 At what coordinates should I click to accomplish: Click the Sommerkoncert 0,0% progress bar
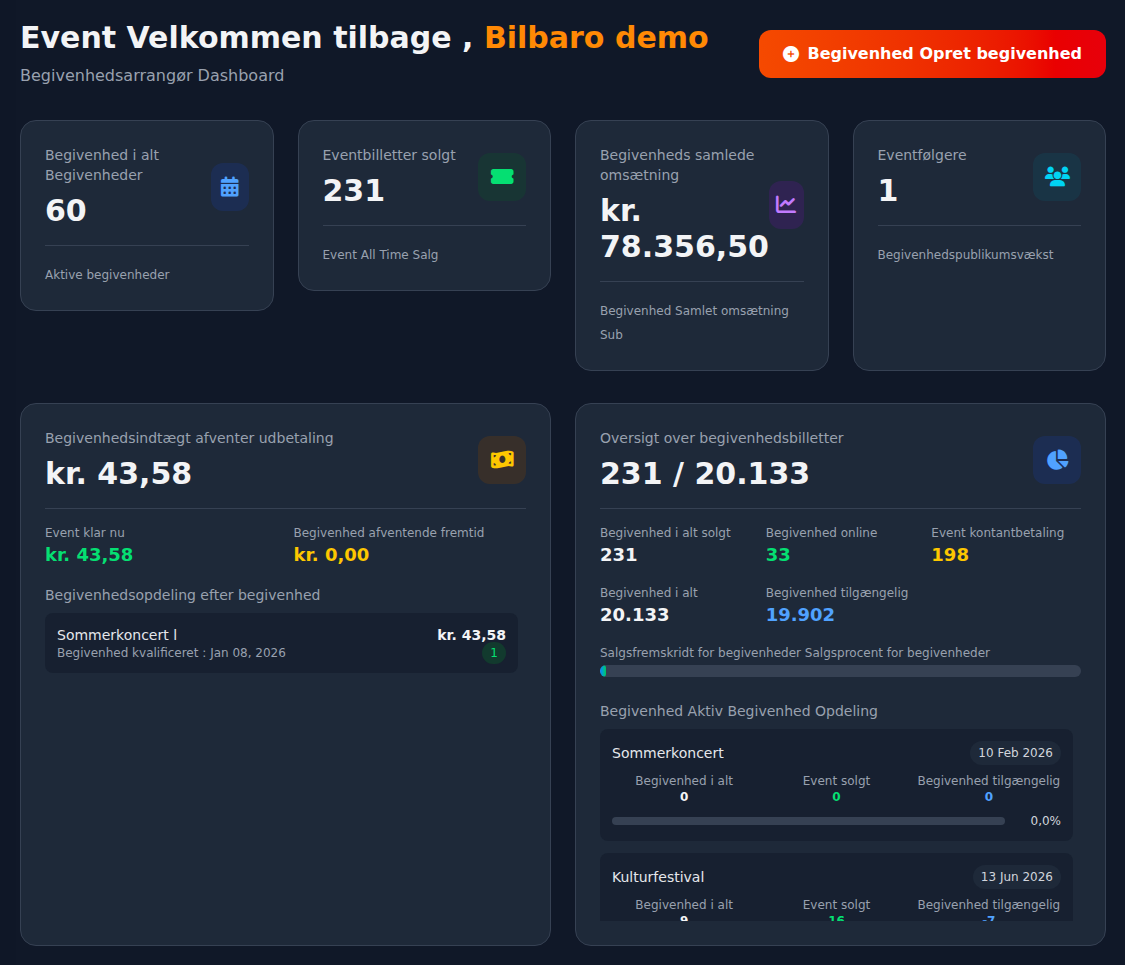(x=808, y=821)
